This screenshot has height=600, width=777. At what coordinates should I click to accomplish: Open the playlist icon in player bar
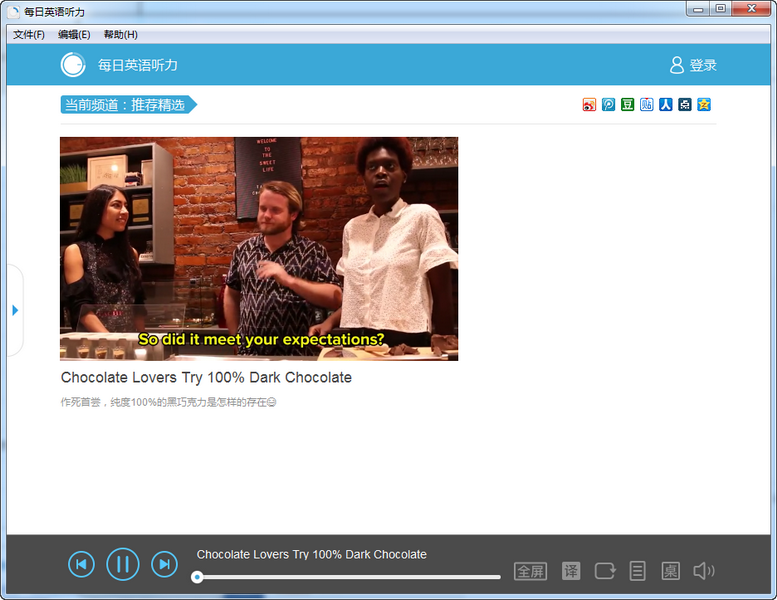637,571
